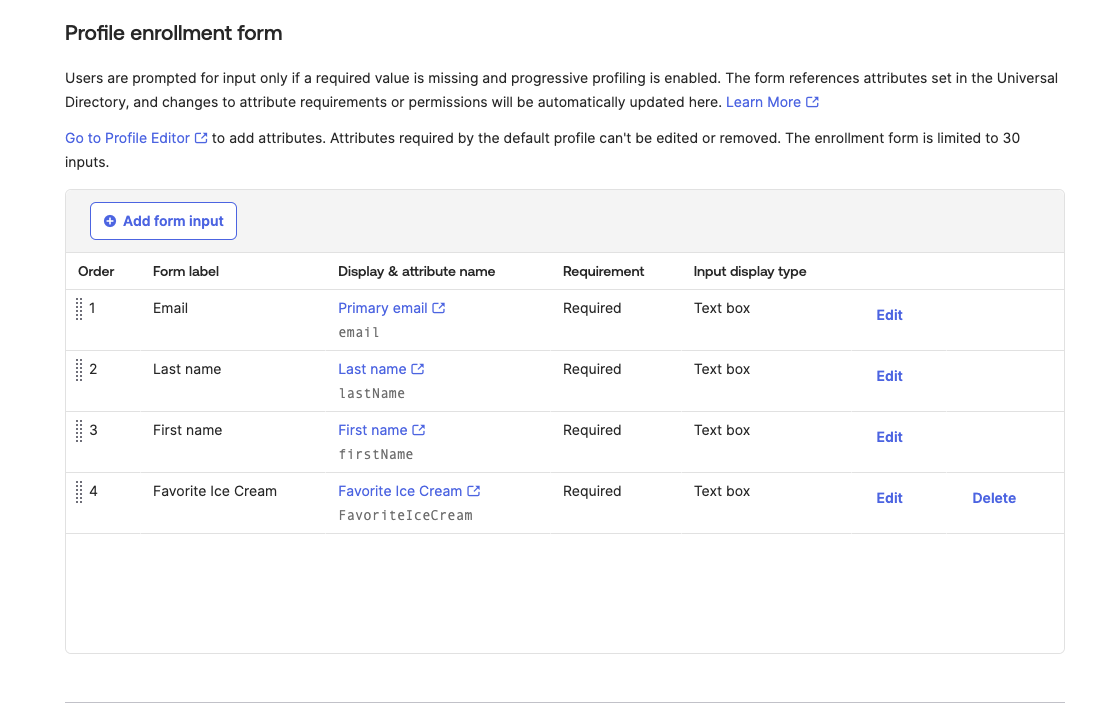Click the FavoriteIceCream attribute name text
The width and height of the screenshot is (1093, 713).
coord(406,516)
